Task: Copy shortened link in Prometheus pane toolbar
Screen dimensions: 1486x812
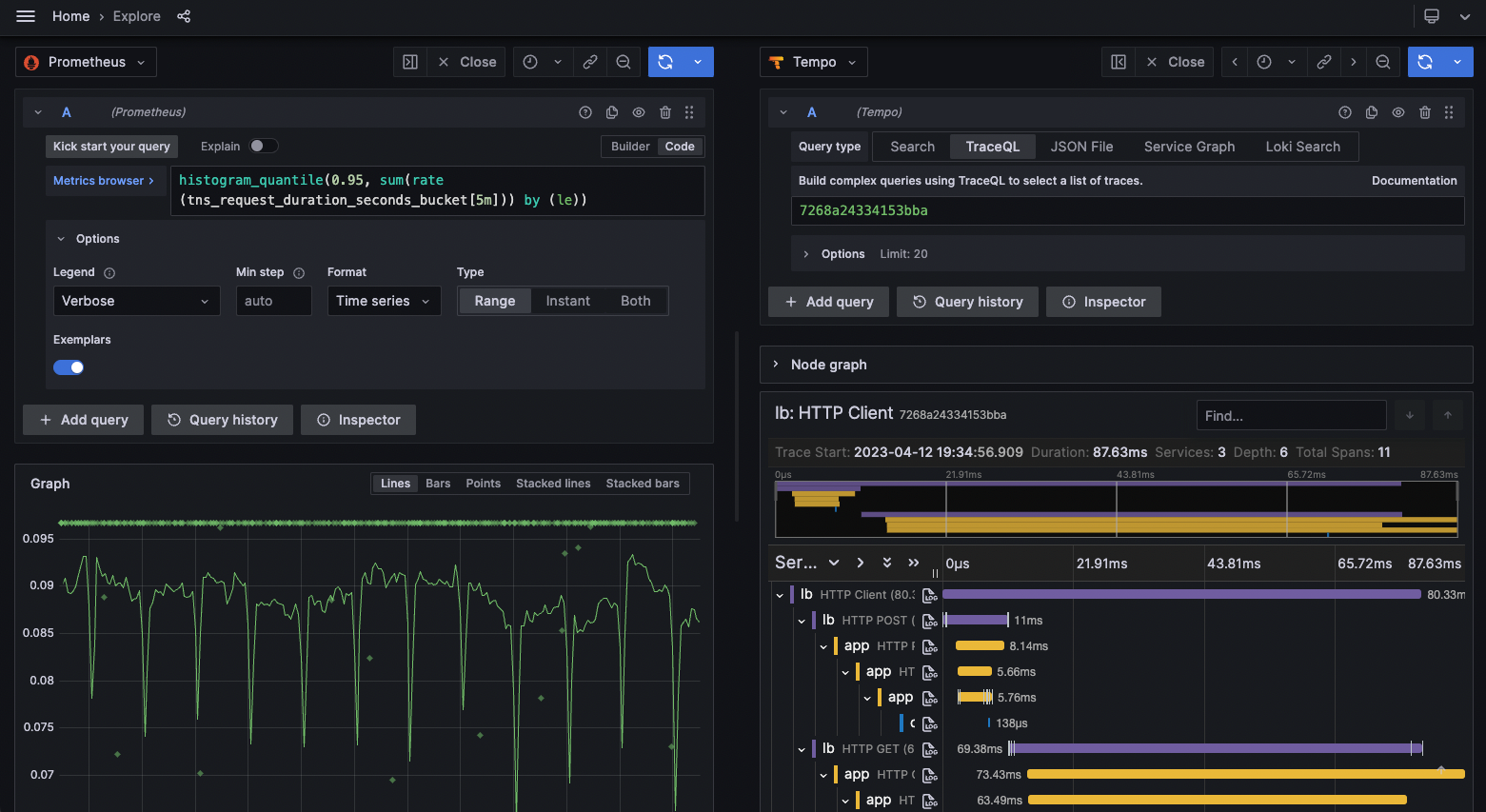Action: tap(590, 62)
